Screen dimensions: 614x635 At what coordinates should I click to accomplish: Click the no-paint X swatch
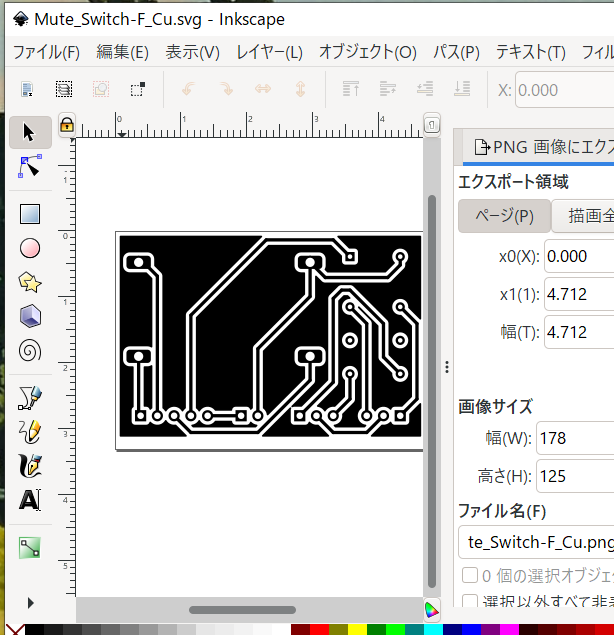coord(15,630)
